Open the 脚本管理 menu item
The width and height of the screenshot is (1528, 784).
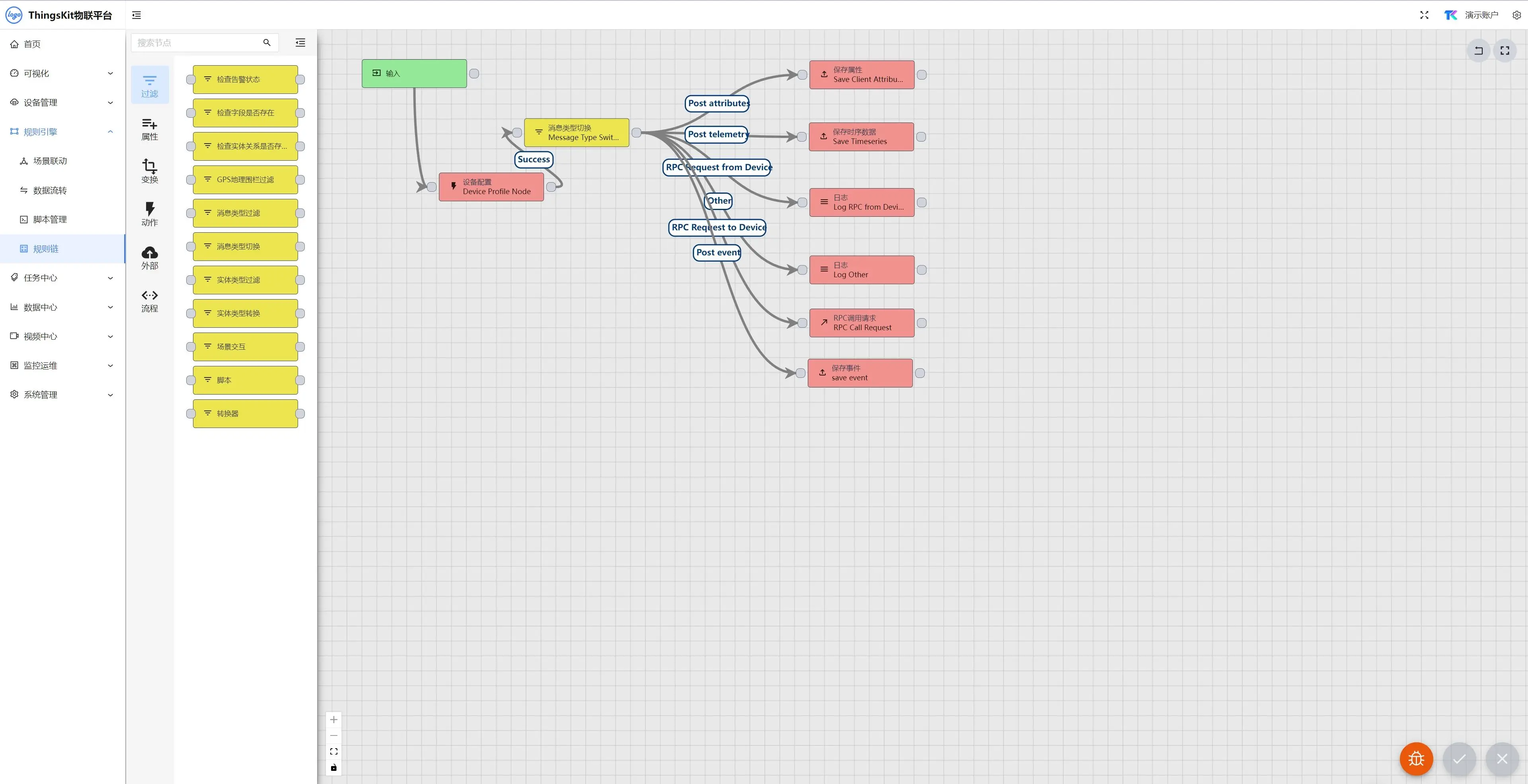pyautogui.click(x=50, y=220)
